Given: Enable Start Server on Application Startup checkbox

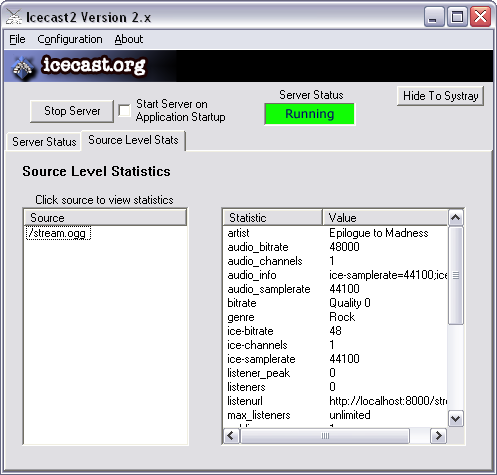Looking at the screenshot, I should [x=124, y=110].
